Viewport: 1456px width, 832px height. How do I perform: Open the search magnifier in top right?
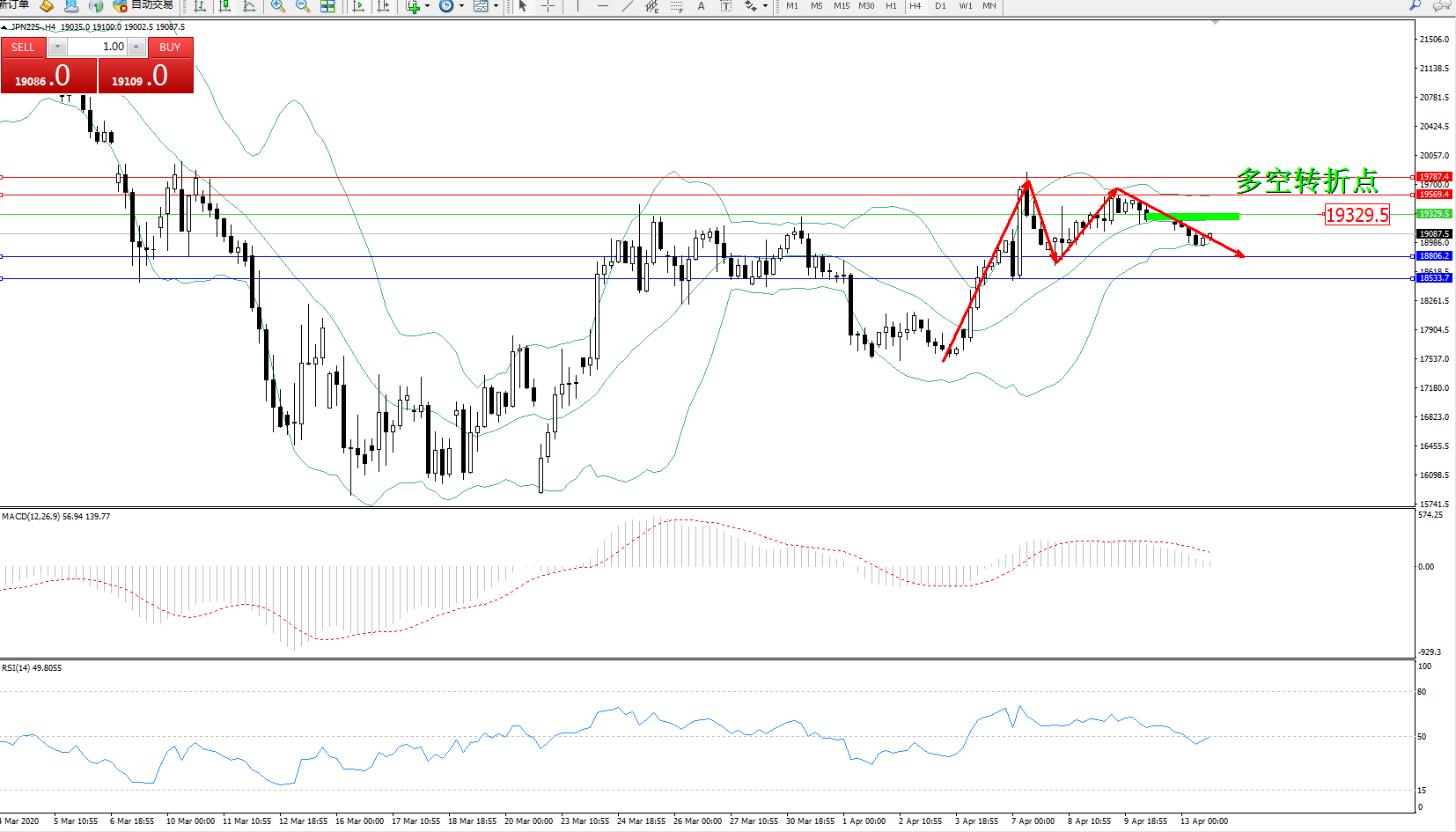tap(1416, 5)
